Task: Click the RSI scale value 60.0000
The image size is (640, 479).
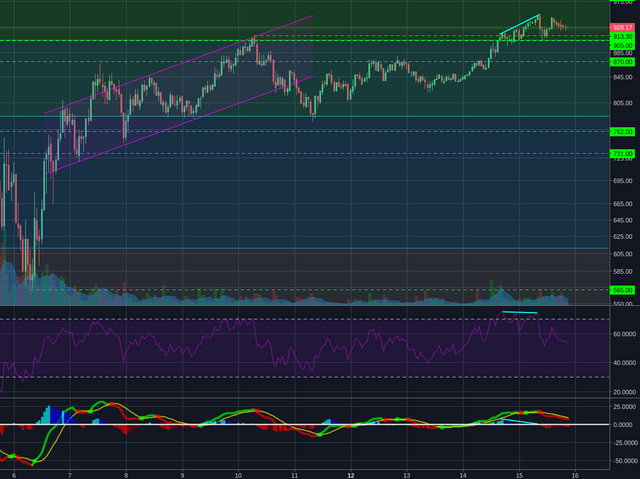Action: click(624, 334)
